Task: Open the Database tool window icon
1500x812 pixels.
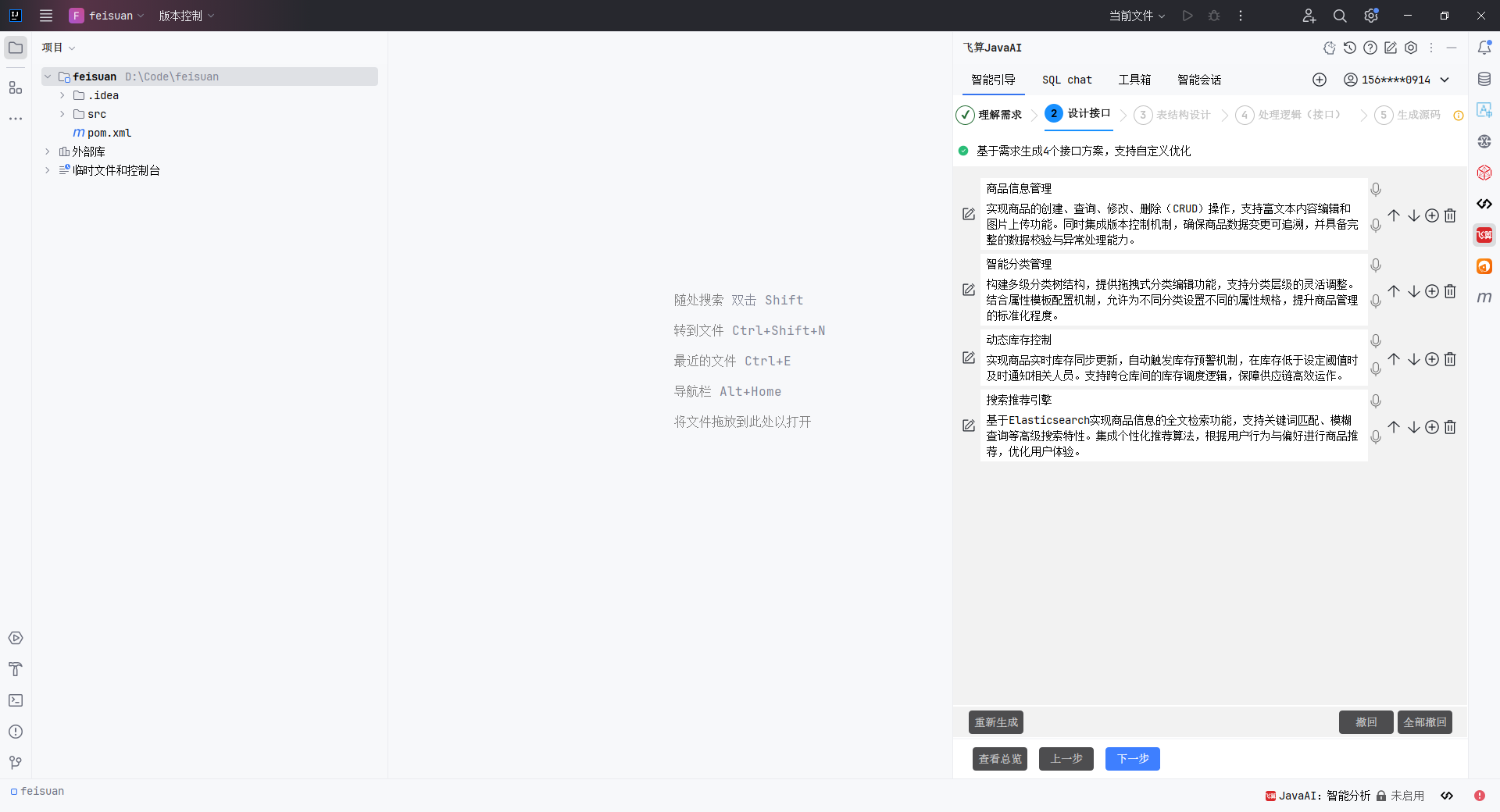Action: [1485, 79]
